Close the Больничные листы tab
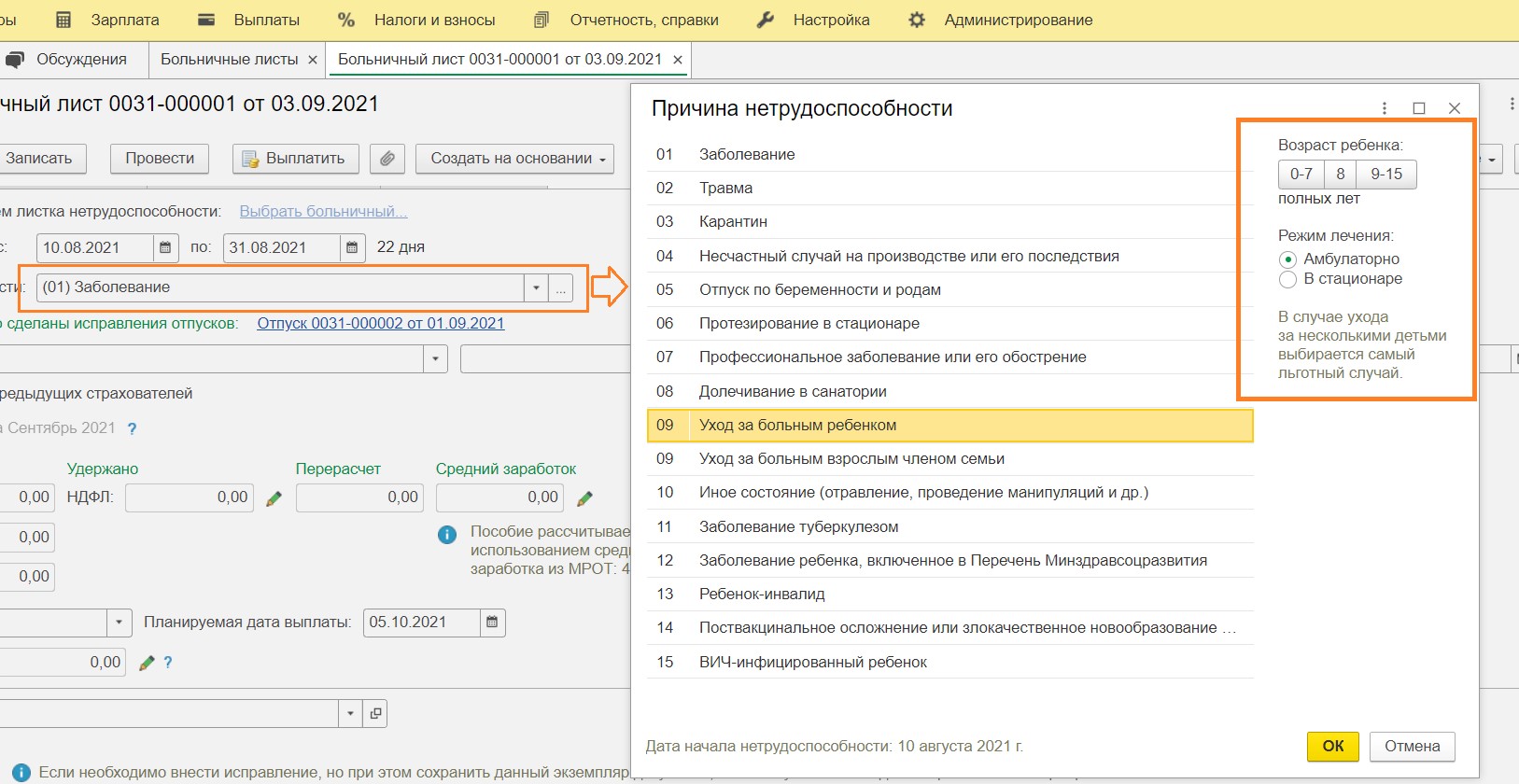Image resolution: width=1519 pixels, height=784 pixels. pyautogui.click(x=313, y=60)
